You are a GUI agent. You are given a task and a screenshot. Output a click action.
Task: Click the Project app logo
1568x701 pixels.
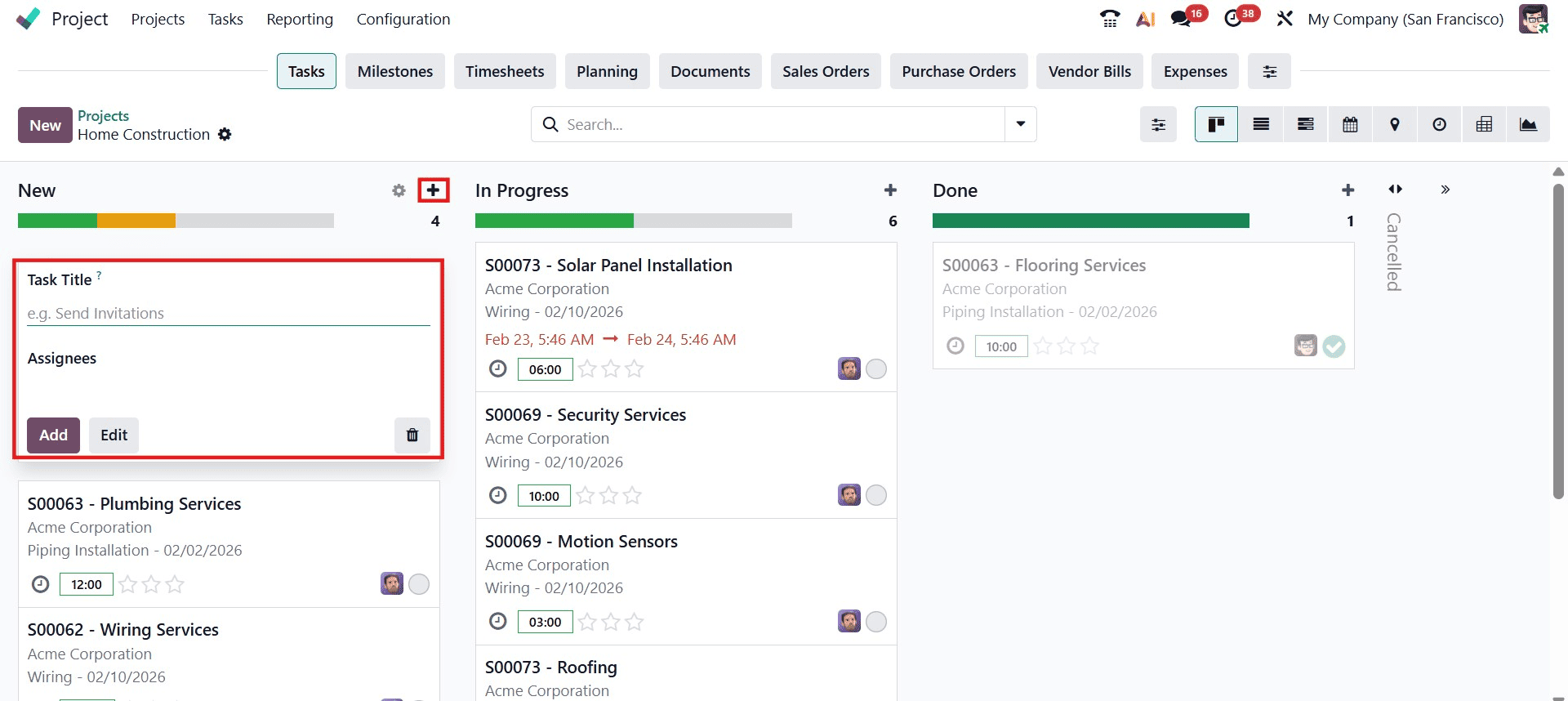28,19
